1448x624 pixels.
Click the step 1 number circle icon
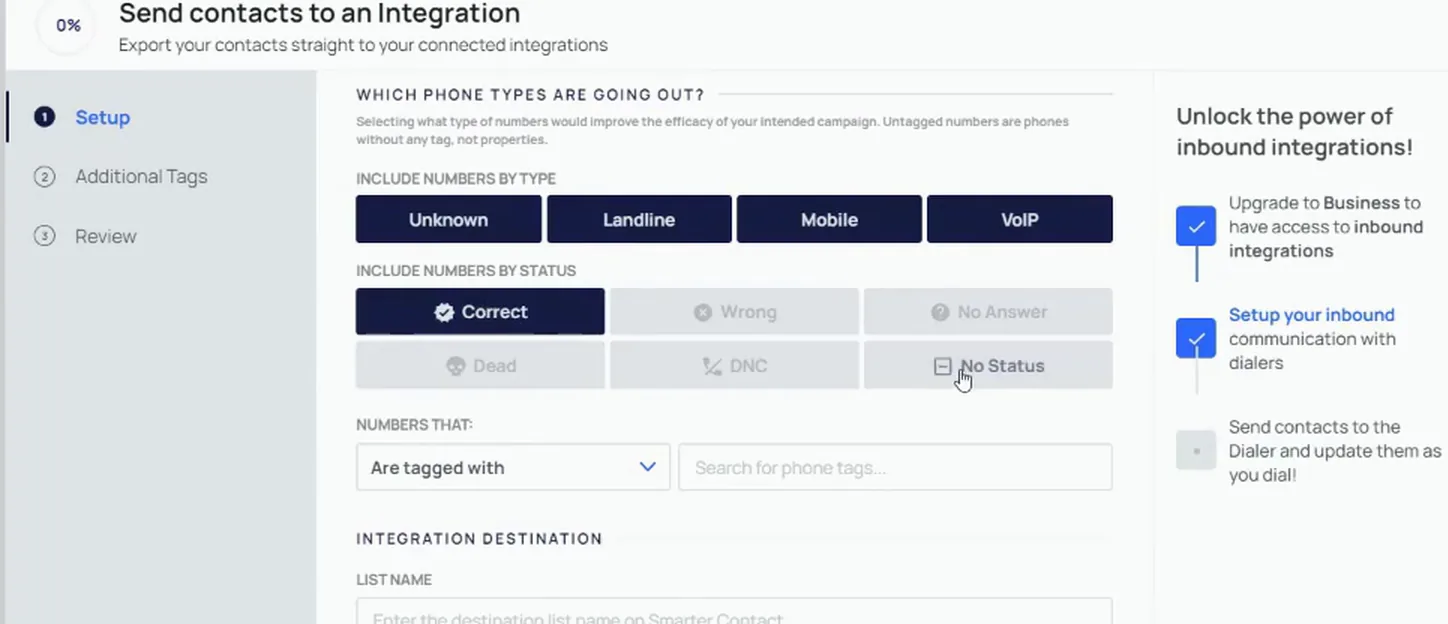[44, 117]
